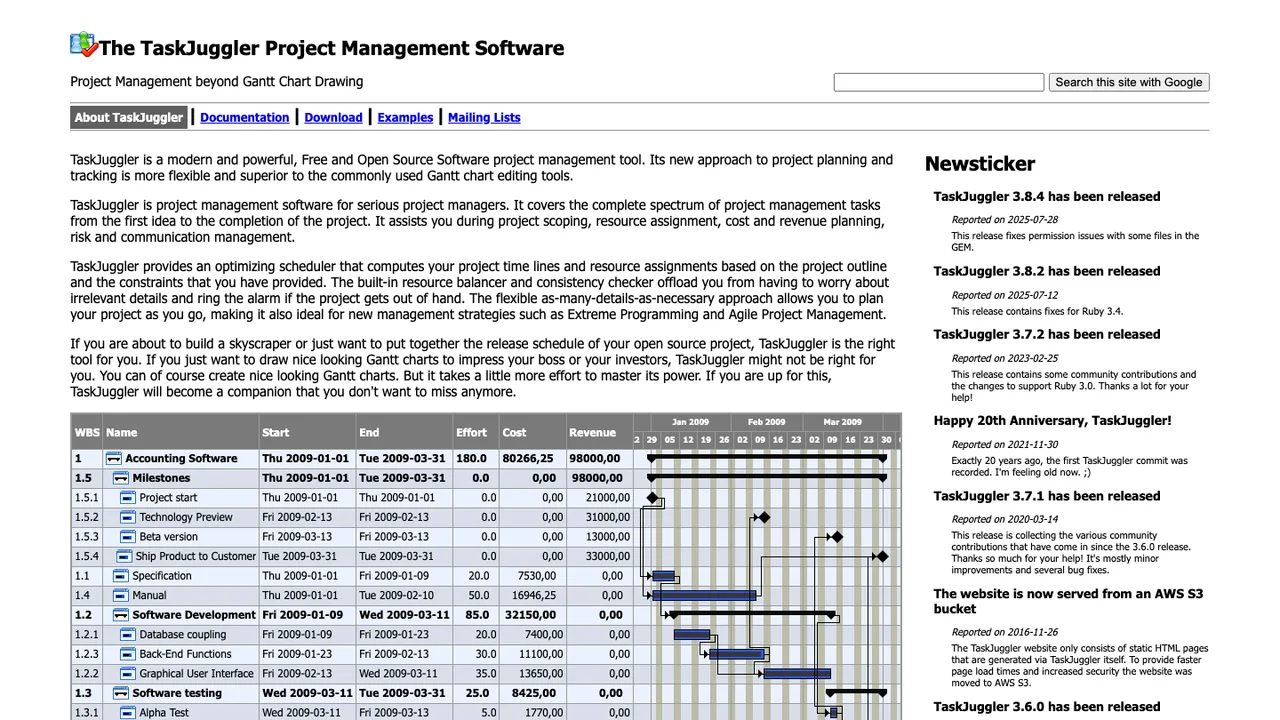Click the Mar 2009 month header in the chart
The height and width of the screenshot is (720, 1280).
tap(843, 422)
